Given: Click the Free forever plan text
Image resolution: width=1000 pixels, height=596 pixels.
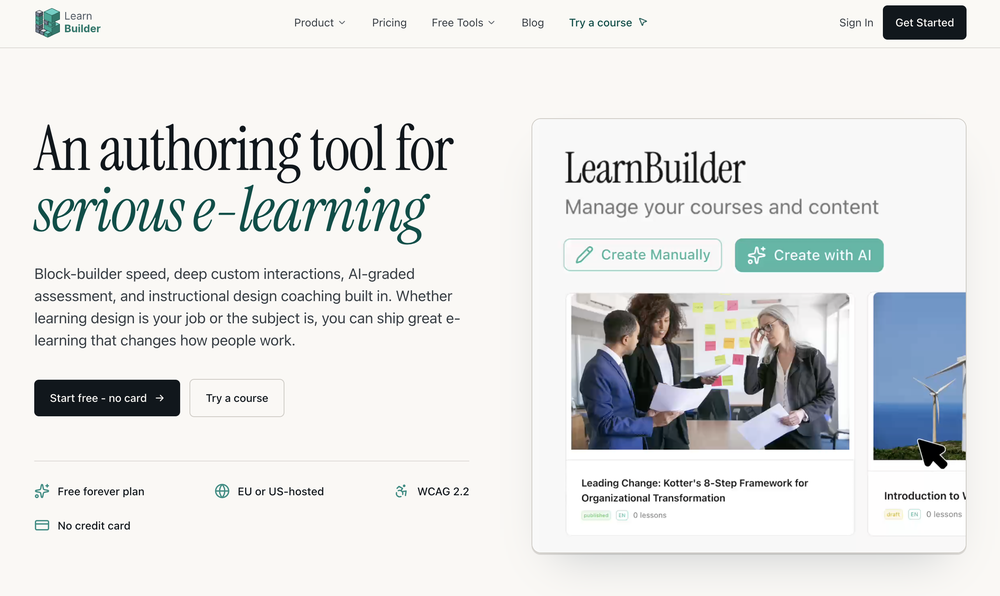Looking at the screenshot, I should tap(101, 491).
